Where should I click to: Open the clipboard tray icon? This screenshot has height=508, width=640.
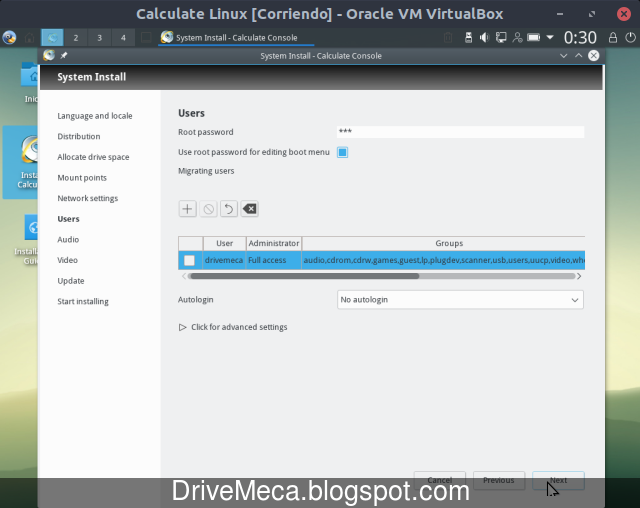[x=448, y=38]
